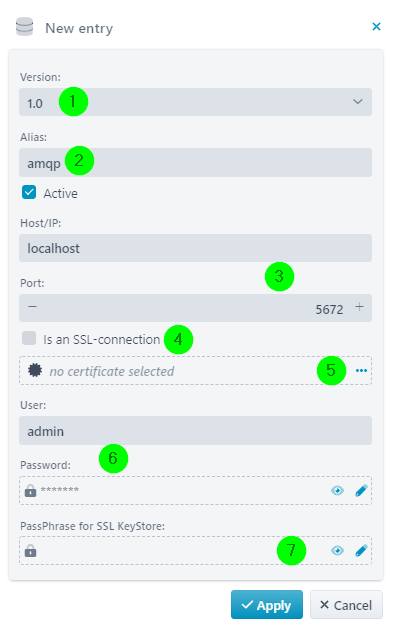
Task: Click the Alias field containing amqp
Action: tap(195, 162)
